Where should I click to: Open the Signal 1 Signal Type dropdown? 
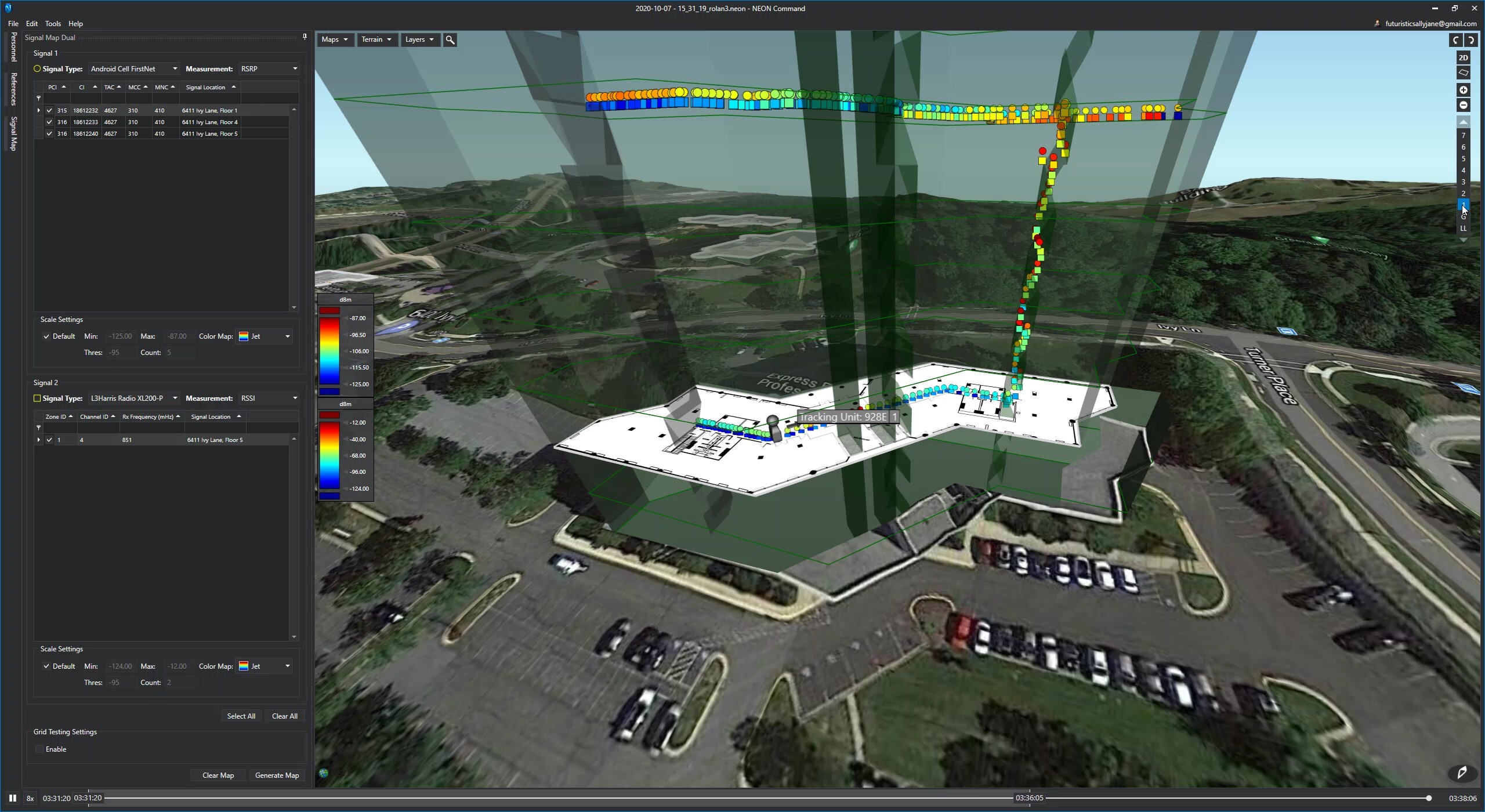pos(133,68)
